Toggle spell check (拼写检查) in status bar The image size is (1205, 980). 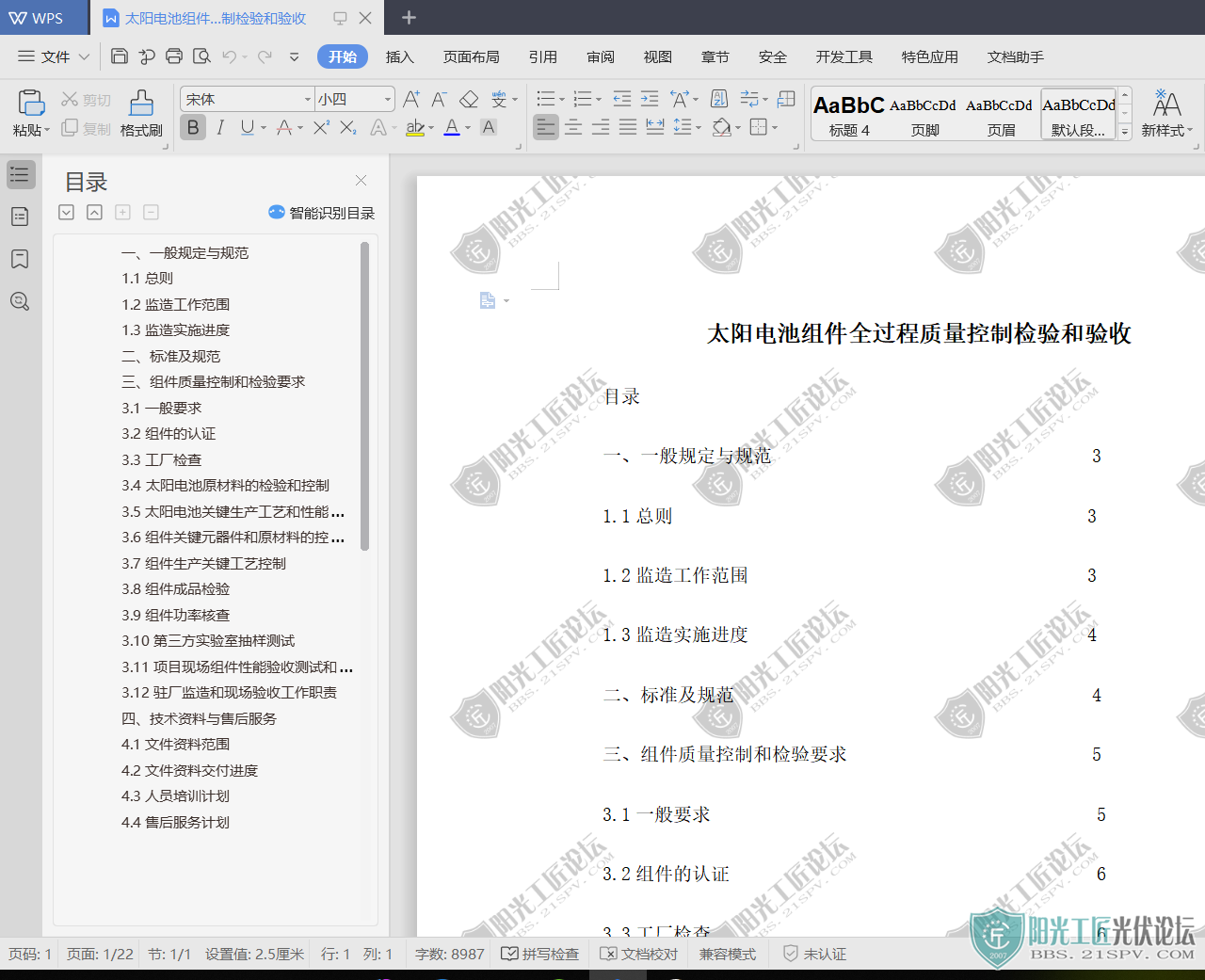(x=539, y=954)
